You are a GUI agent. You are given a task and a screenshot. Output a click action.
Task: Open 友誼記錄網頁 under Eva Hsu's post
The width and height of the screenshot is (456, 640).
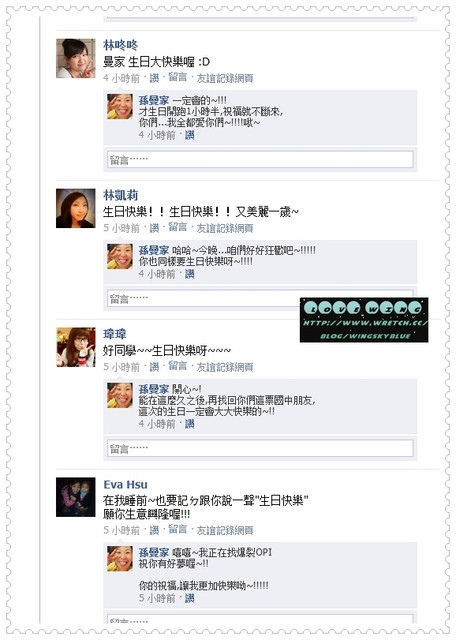(225, 530)
